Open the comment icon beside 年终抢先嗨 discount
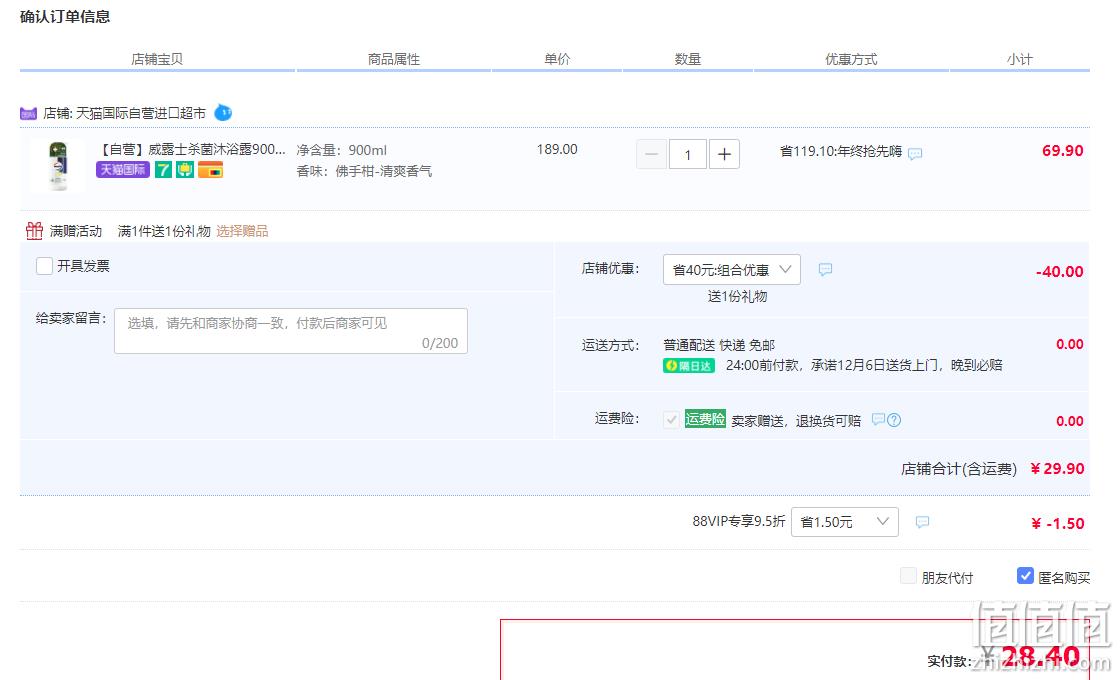The height and width of the screenshot is (680, 1120). 915,154
